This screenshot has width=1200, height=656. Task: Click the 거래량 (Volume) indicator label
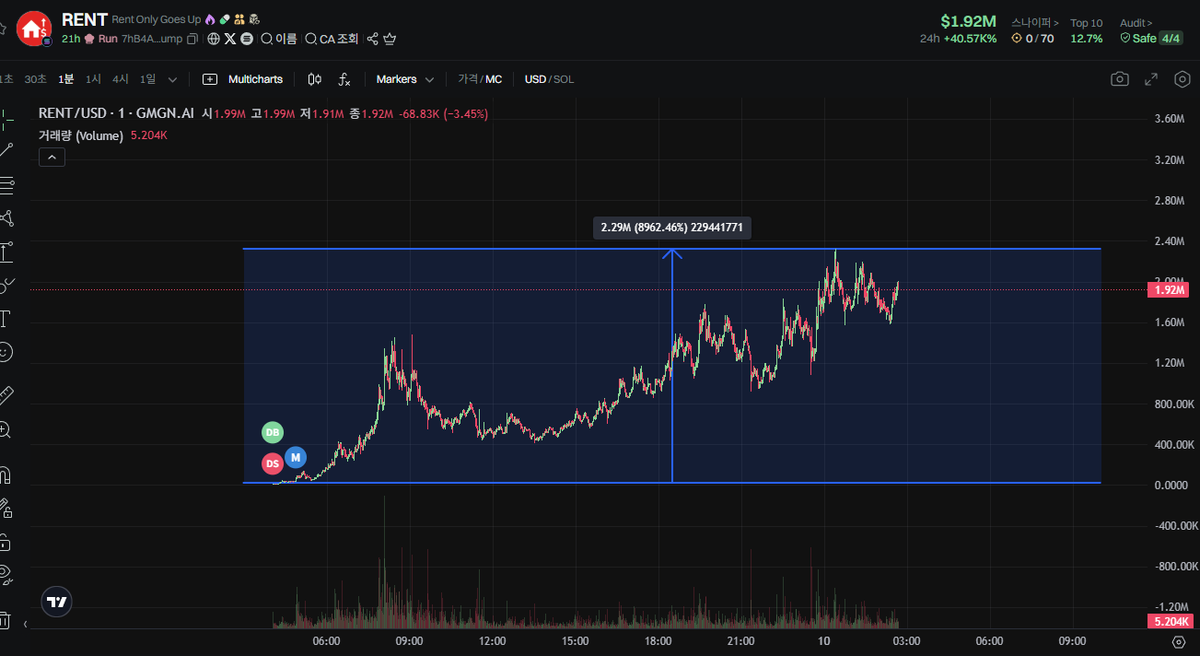[x=81, y=135]
